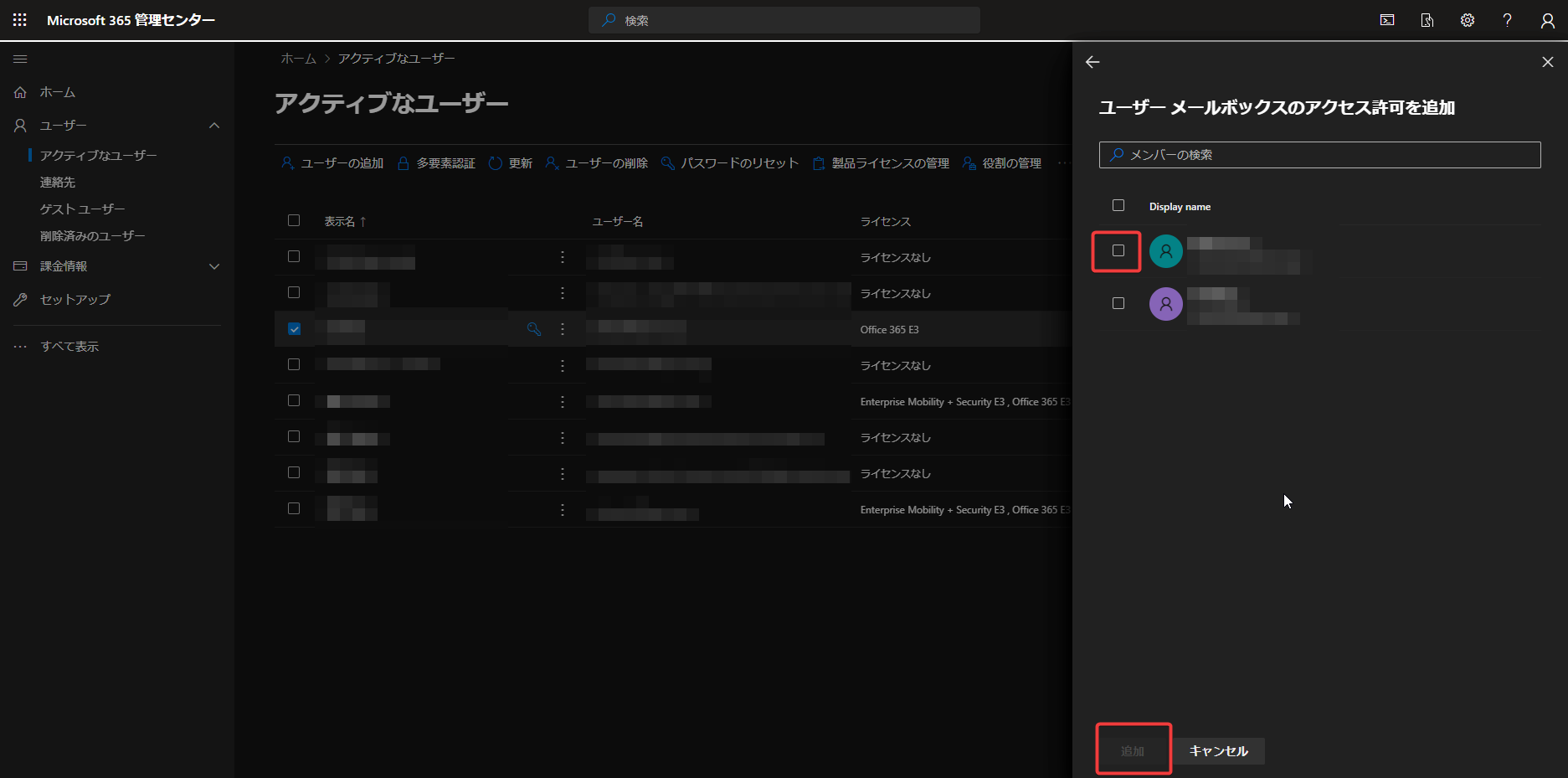Check the first member's checkbox in panel

pyautogui.click(x=1118, y=250)
